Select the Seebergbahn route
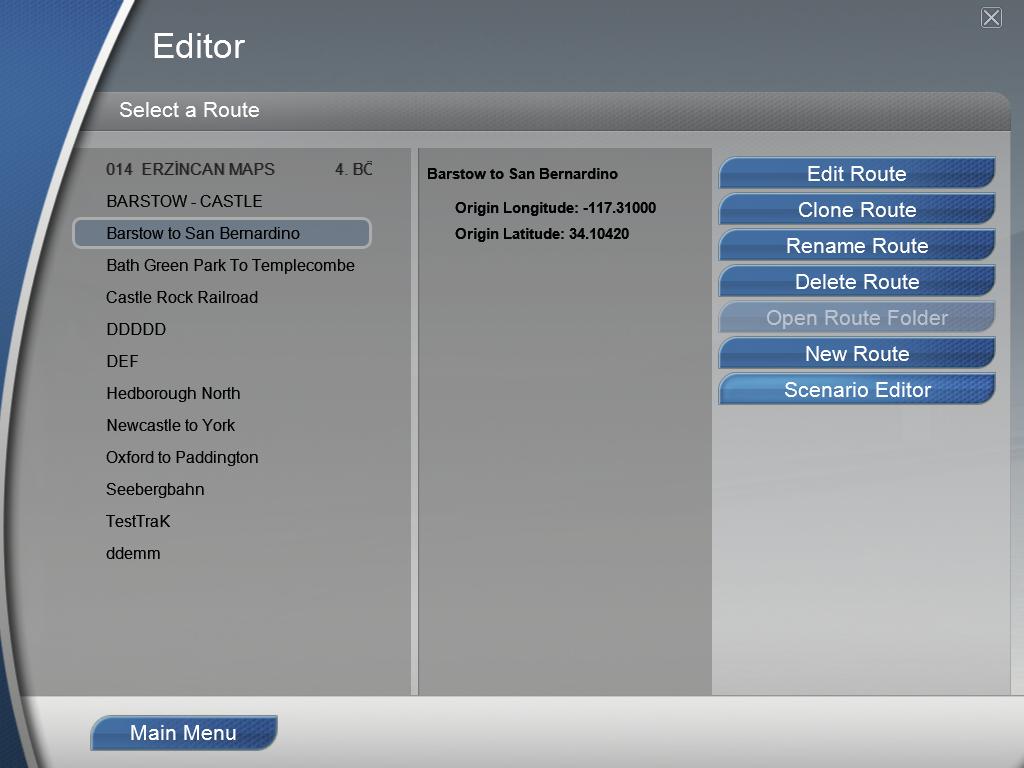This screenshot has width=1024, height=768. point(222,489)
